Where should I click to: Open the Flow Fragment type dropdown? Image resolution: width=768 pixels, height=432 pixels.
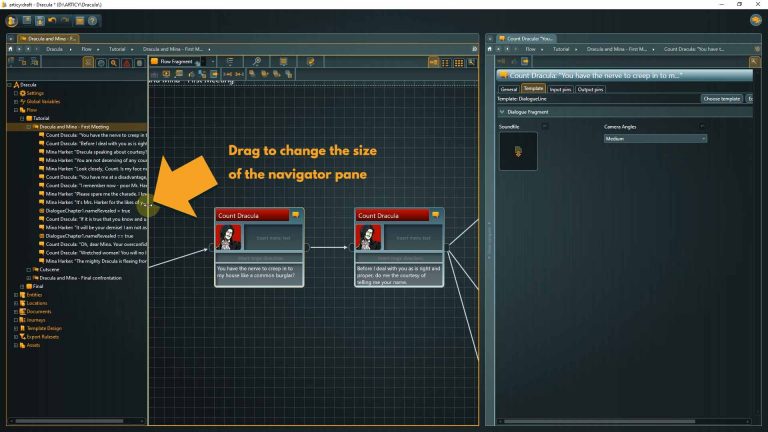(213, 62)
